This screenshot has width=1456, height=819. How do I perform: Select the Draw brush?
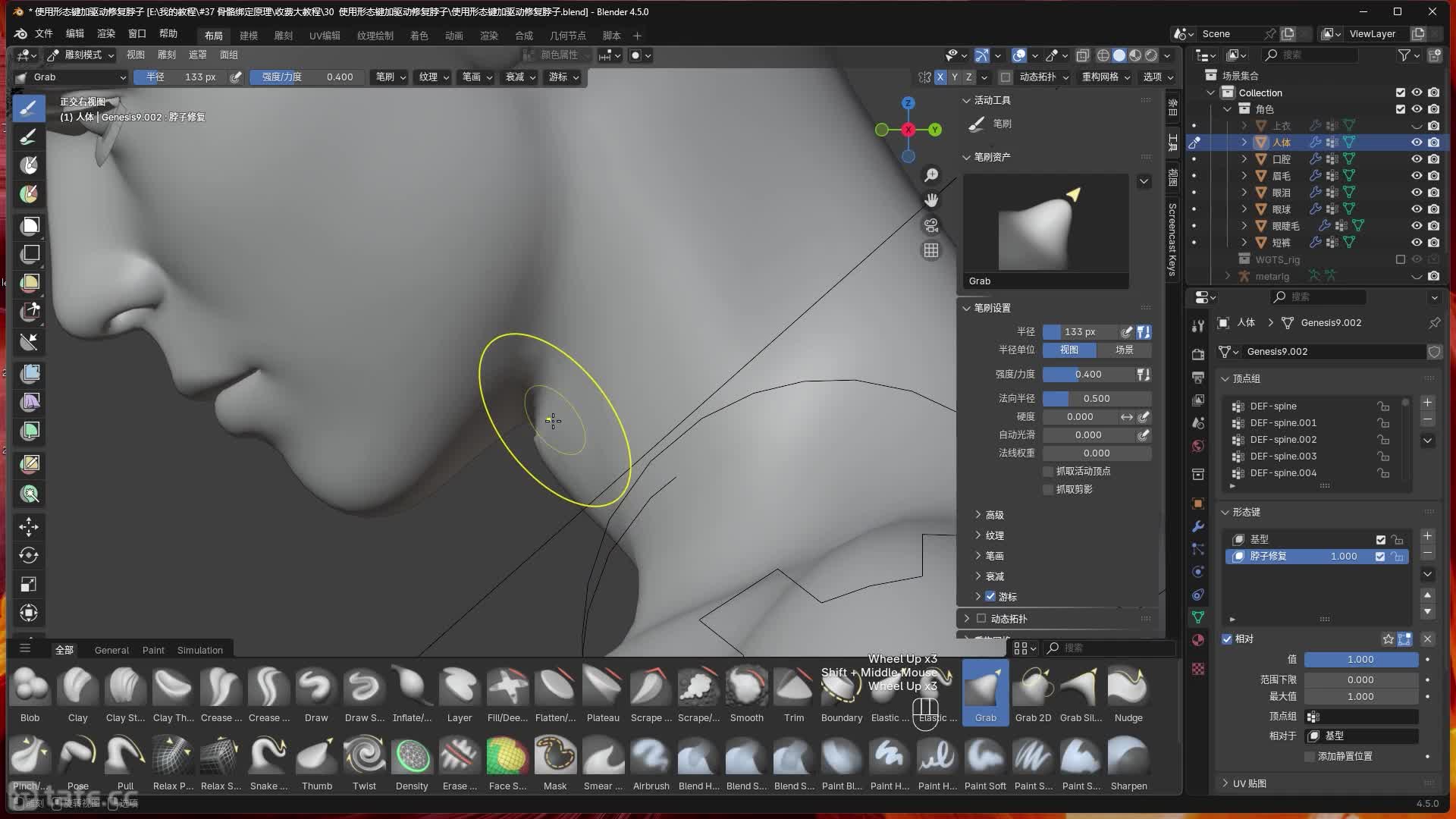point(316,694)
